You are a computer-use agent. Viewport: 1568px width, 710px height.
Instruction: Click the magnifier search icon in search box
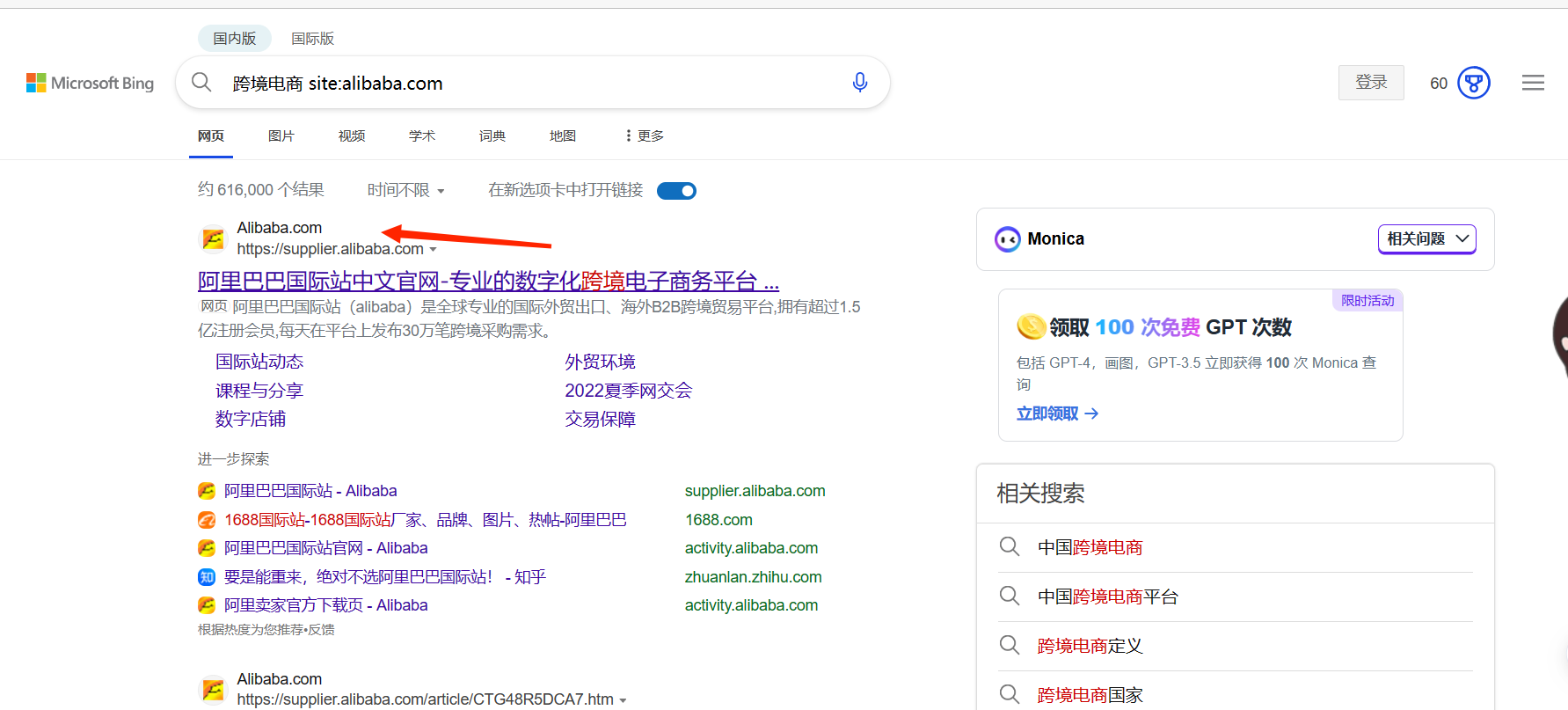tap(201, 83)
